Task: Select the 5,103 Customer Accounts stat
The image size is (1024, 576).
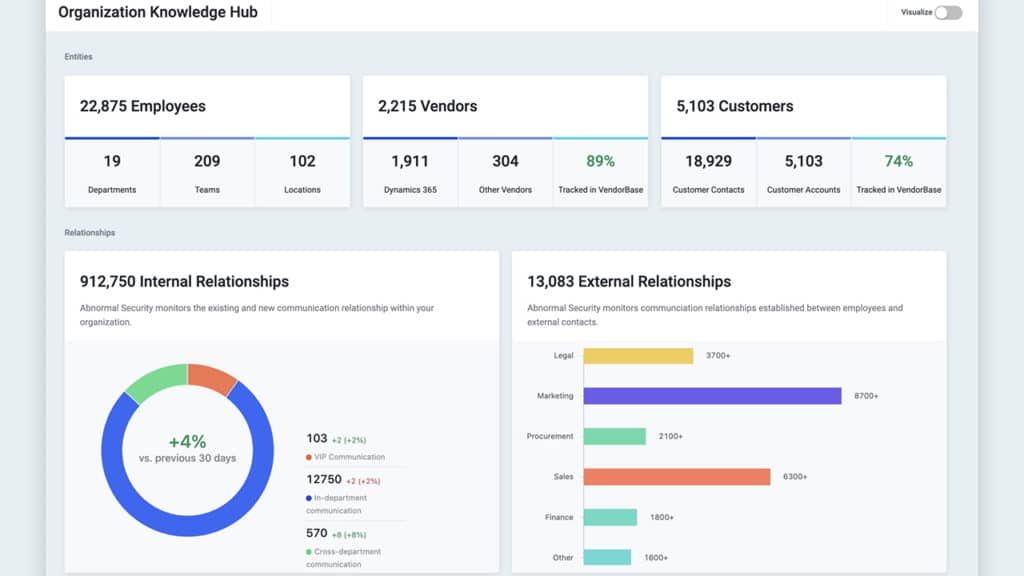Action: click(x=803, y=173)
